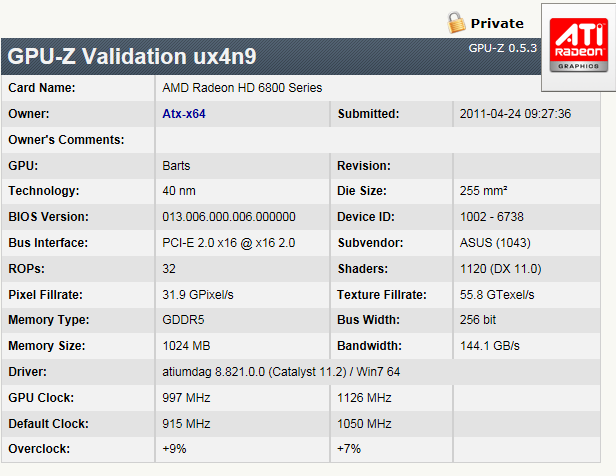Click the BIOS version 013.006.000.006.000000
This screenshot has height=476, width=616.
click(x=229, y=217)
